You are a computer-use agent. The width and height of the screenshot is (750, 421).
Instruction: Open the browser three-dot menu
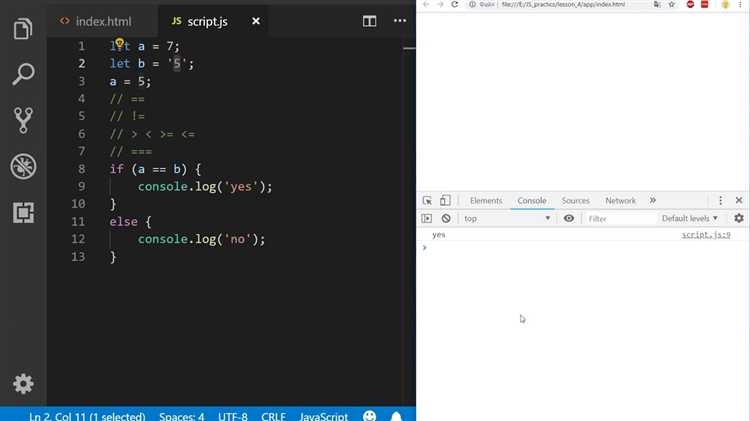[x=740, y=4]
